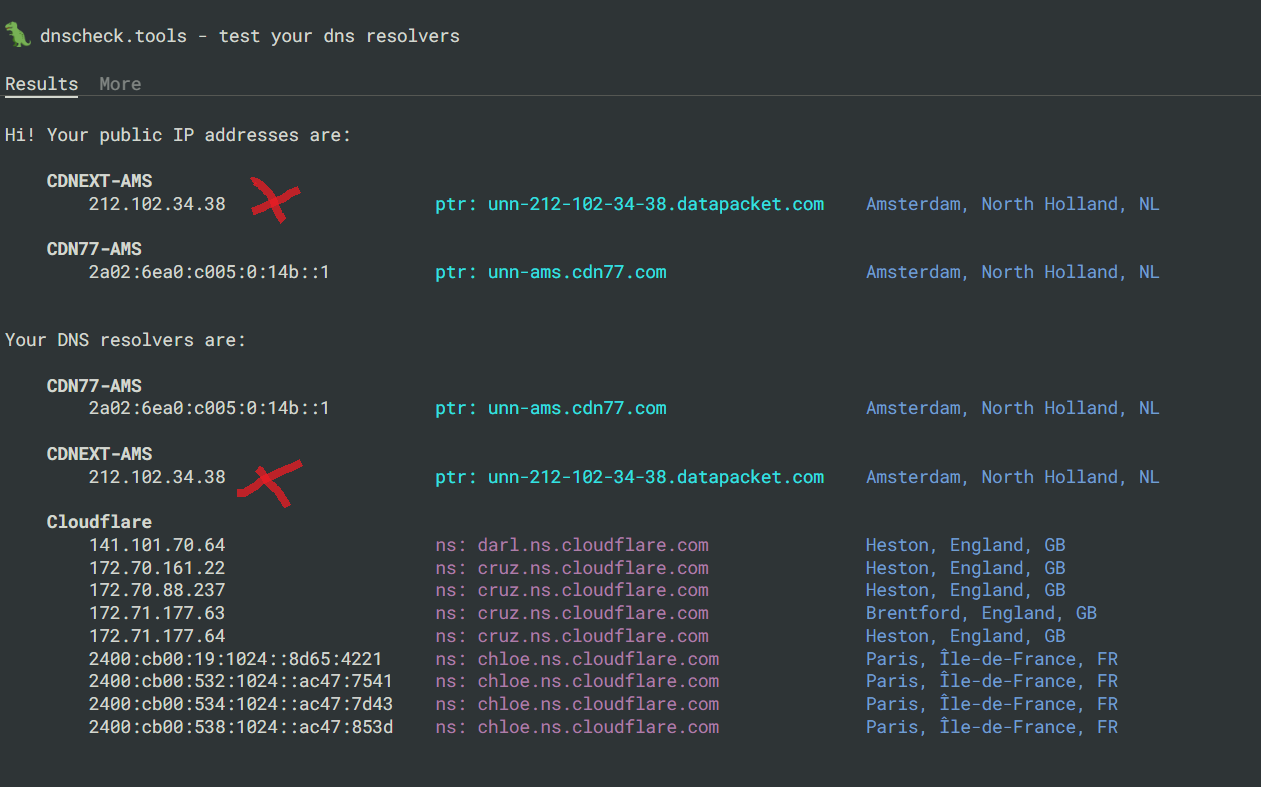Open the More tab
The image size is (1261, 787).
120,84
